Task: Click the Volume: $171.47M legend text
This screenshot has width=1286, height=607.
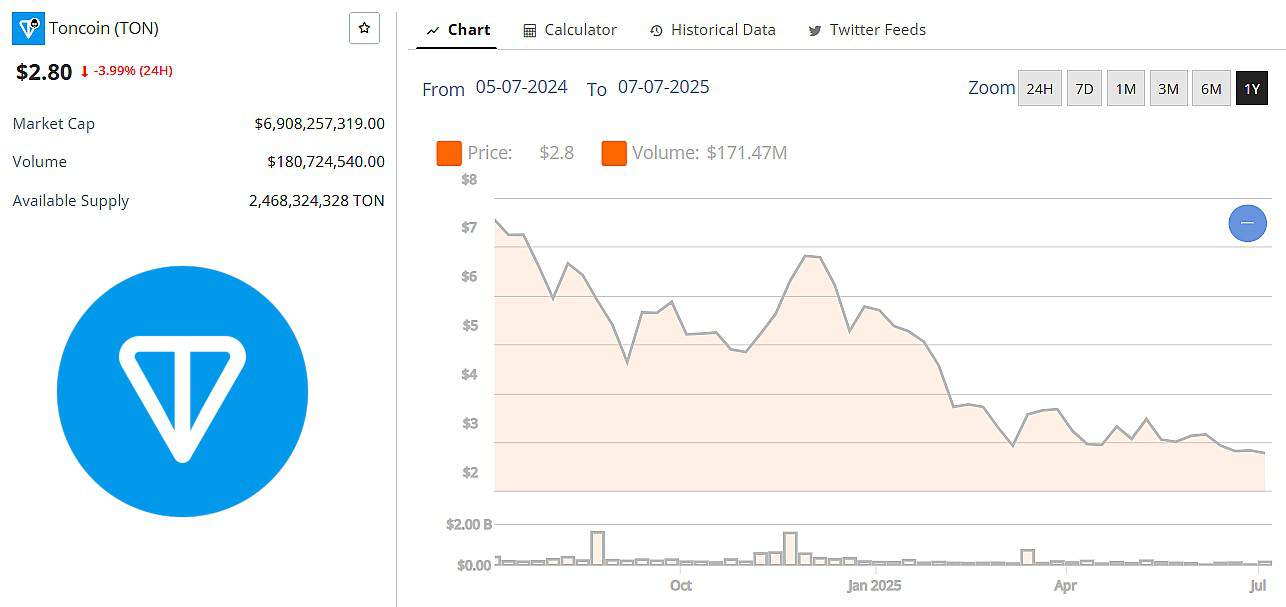Action: tap(710, 153)
